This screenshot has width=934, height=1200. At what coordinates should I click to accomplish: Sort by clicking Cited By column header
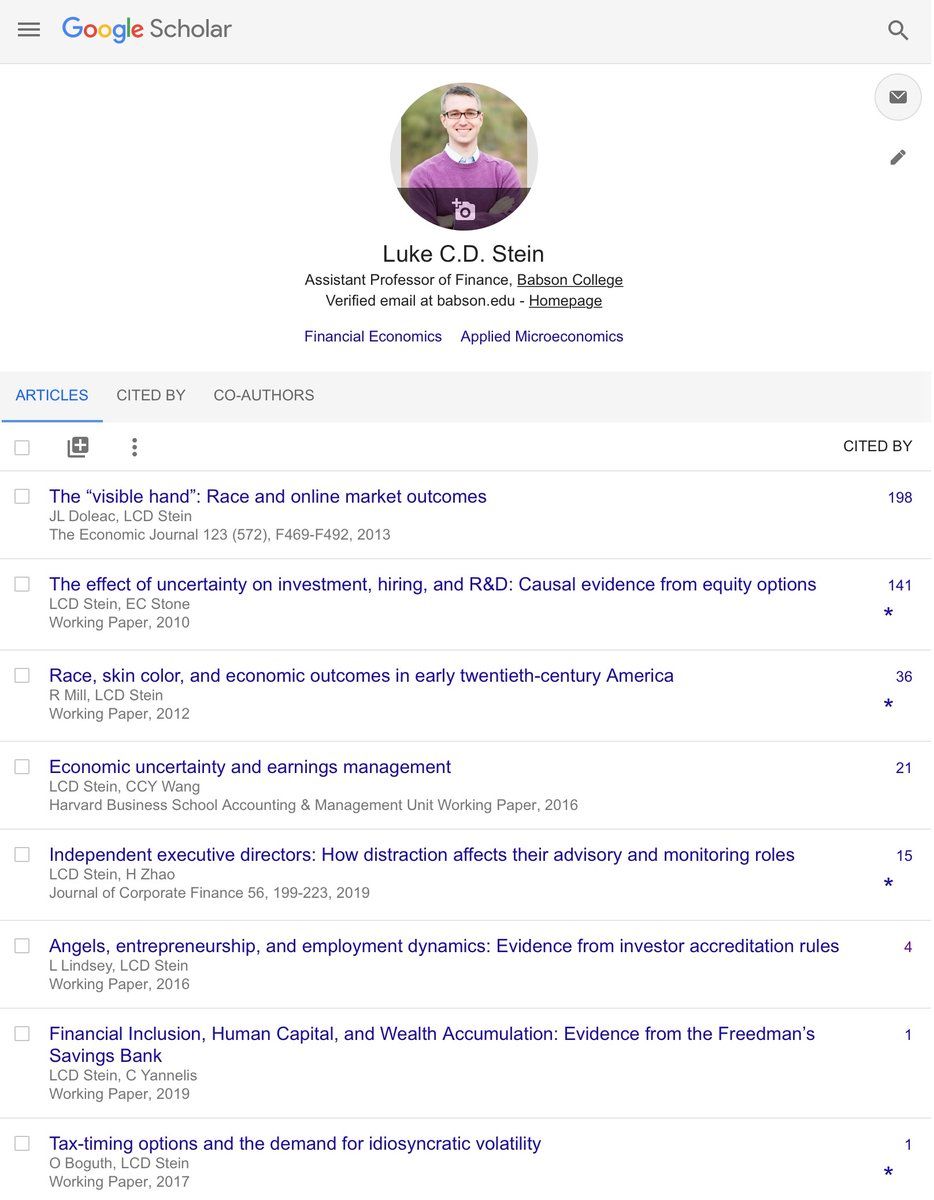click(x=877, y=446)
